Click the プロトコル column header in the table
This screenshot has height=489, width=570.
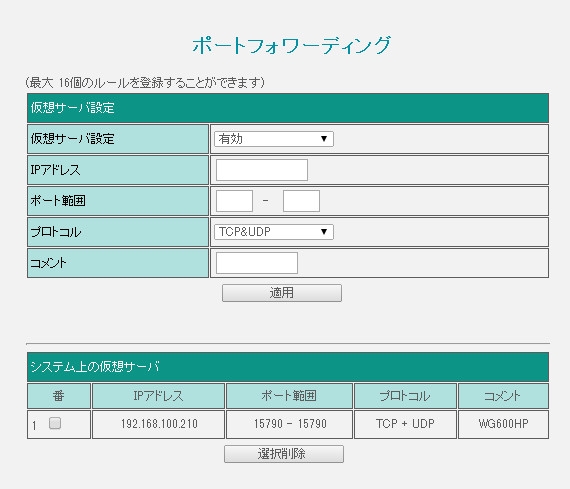(405, 396)
